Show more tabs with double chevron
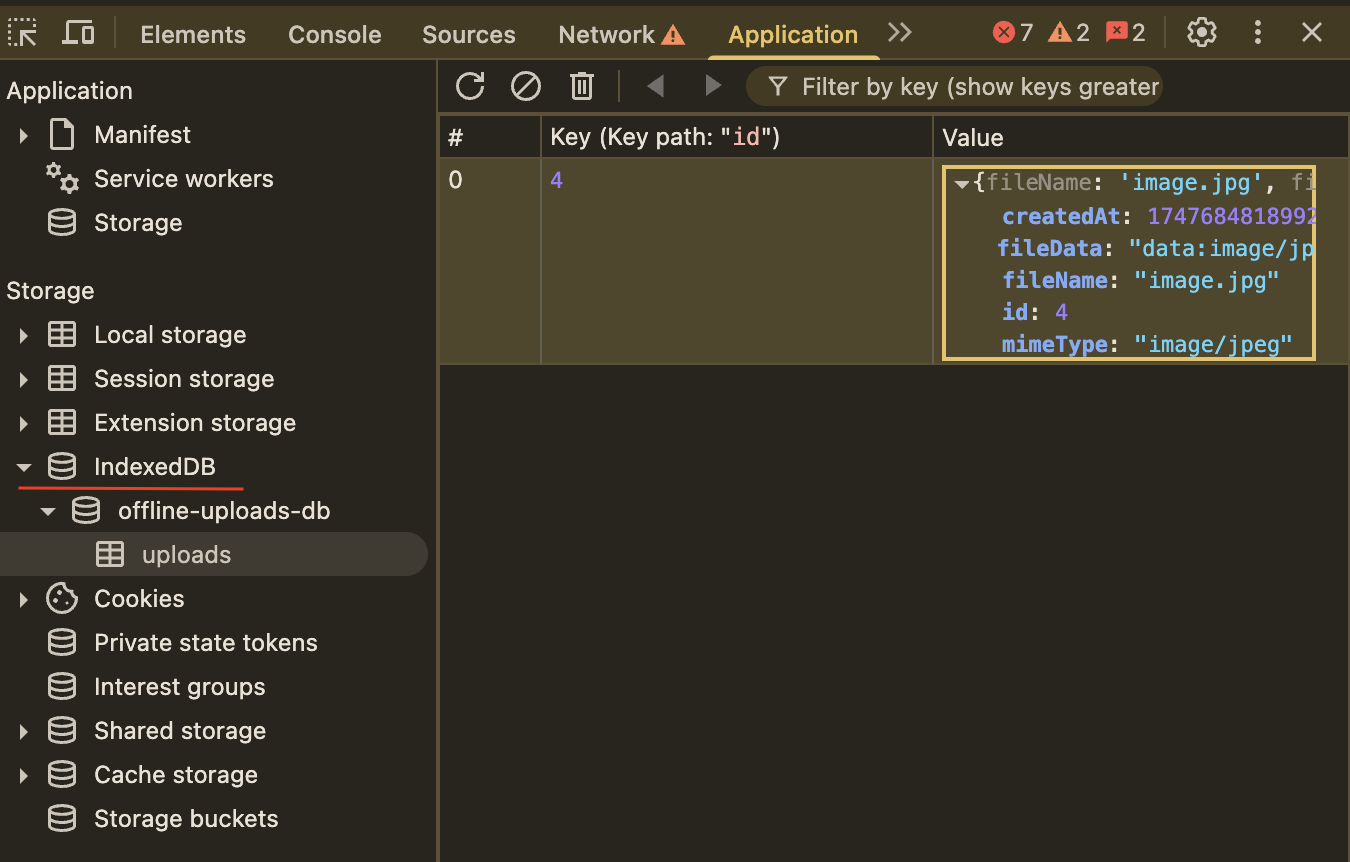Viewport: 1350px width, 862px height. 900,33
